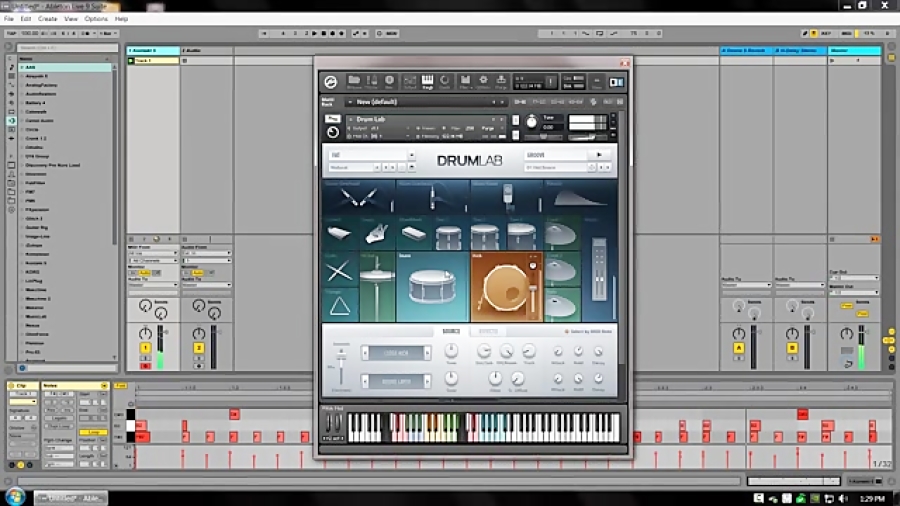Select Plug-ins category in Ableton browser
The image size is (900, 506).
[11, 120]
